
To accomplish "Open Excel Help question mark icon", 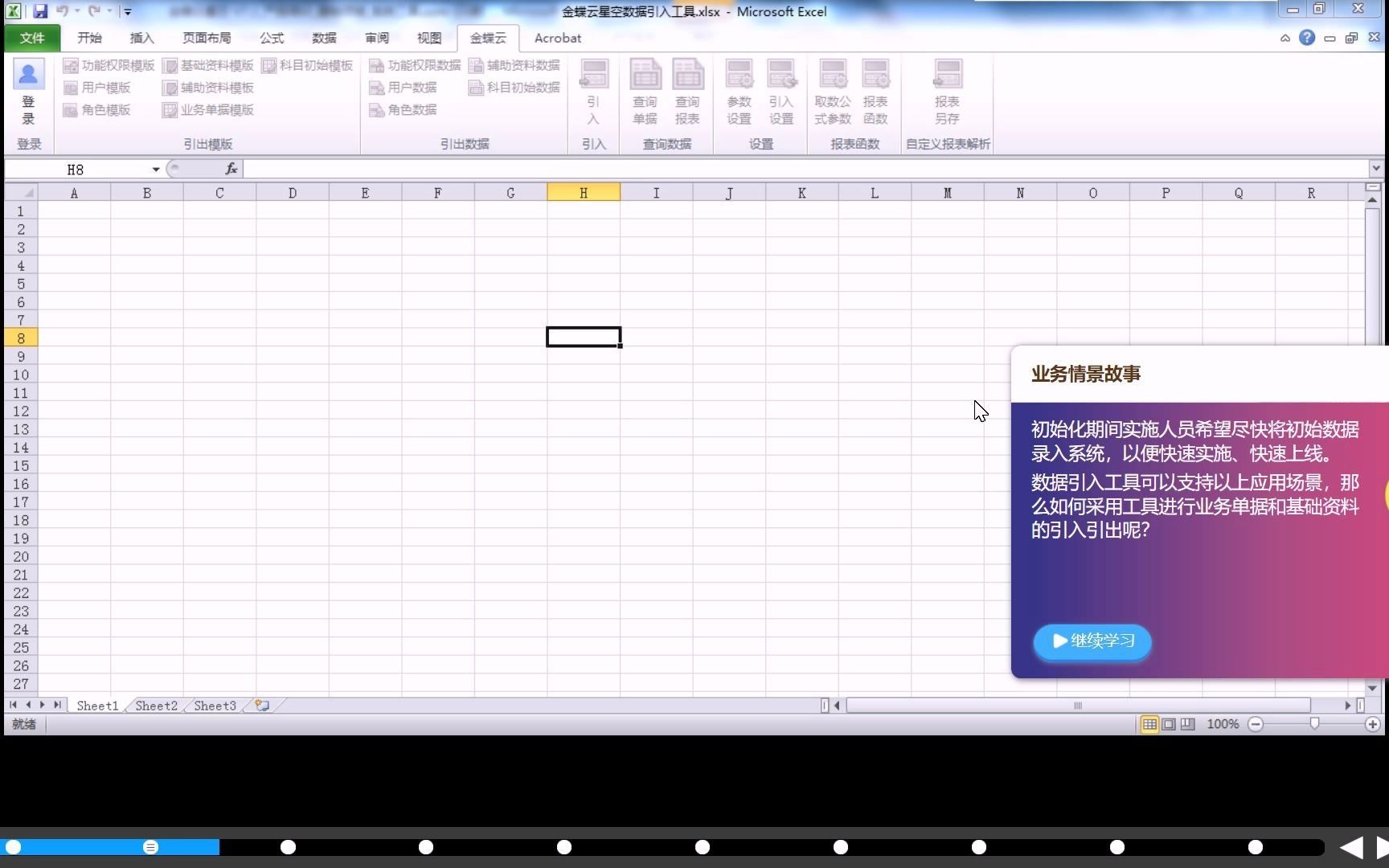I will point(1307,38).
